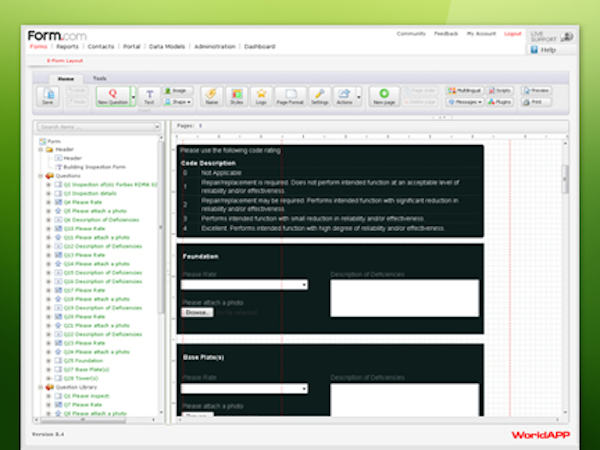This screenshot has width=600, height=450.
Task: Expand the Q4 Please Rate node
Action: (49, 202)
